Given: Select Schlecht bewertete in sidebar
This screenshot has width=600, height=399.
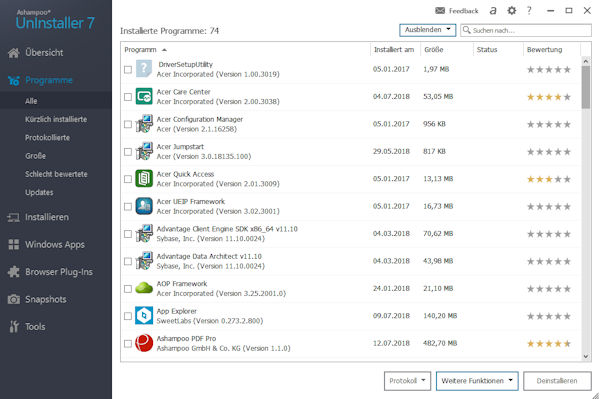Looking at the screenshot, I should [x=56, y=174].
